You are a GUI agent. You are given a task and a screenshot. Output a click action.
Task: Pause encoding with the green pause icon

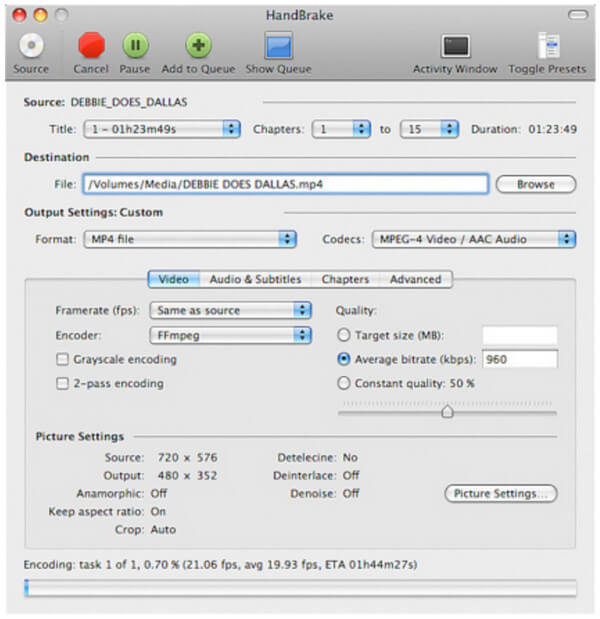pos(135,45)
